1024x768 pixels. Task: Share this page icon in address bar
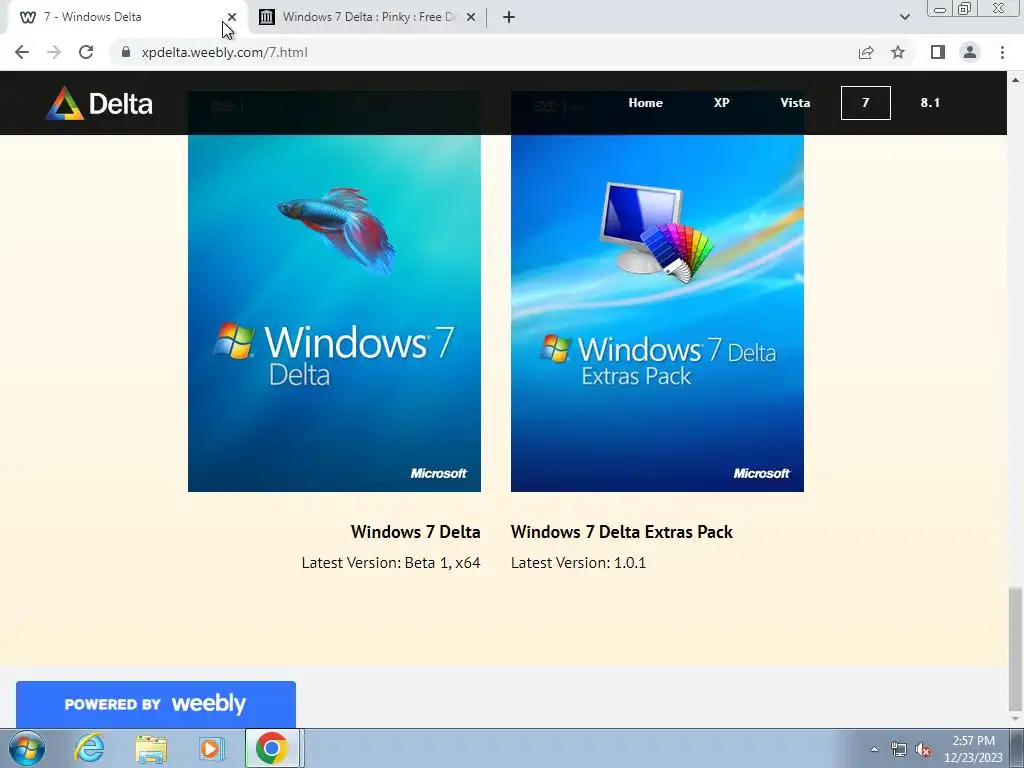coord(866,52)
